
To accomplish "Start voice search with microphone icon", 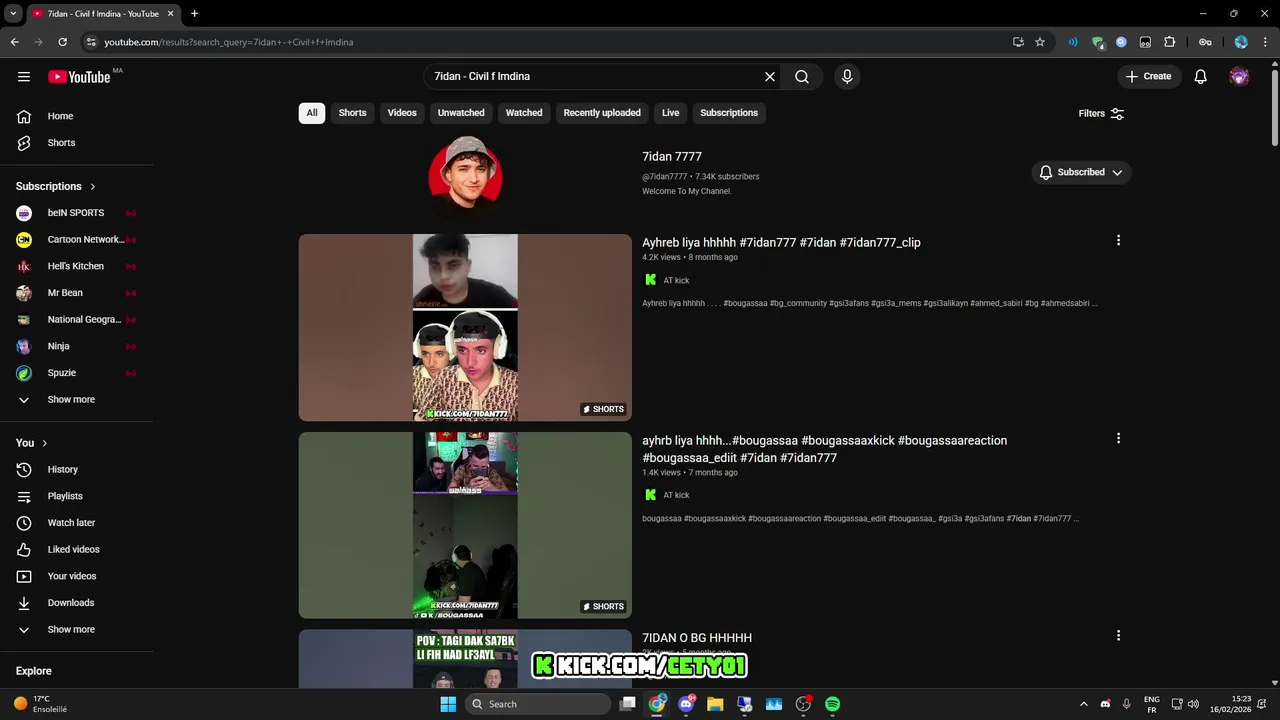I will [x=847, y=76].
